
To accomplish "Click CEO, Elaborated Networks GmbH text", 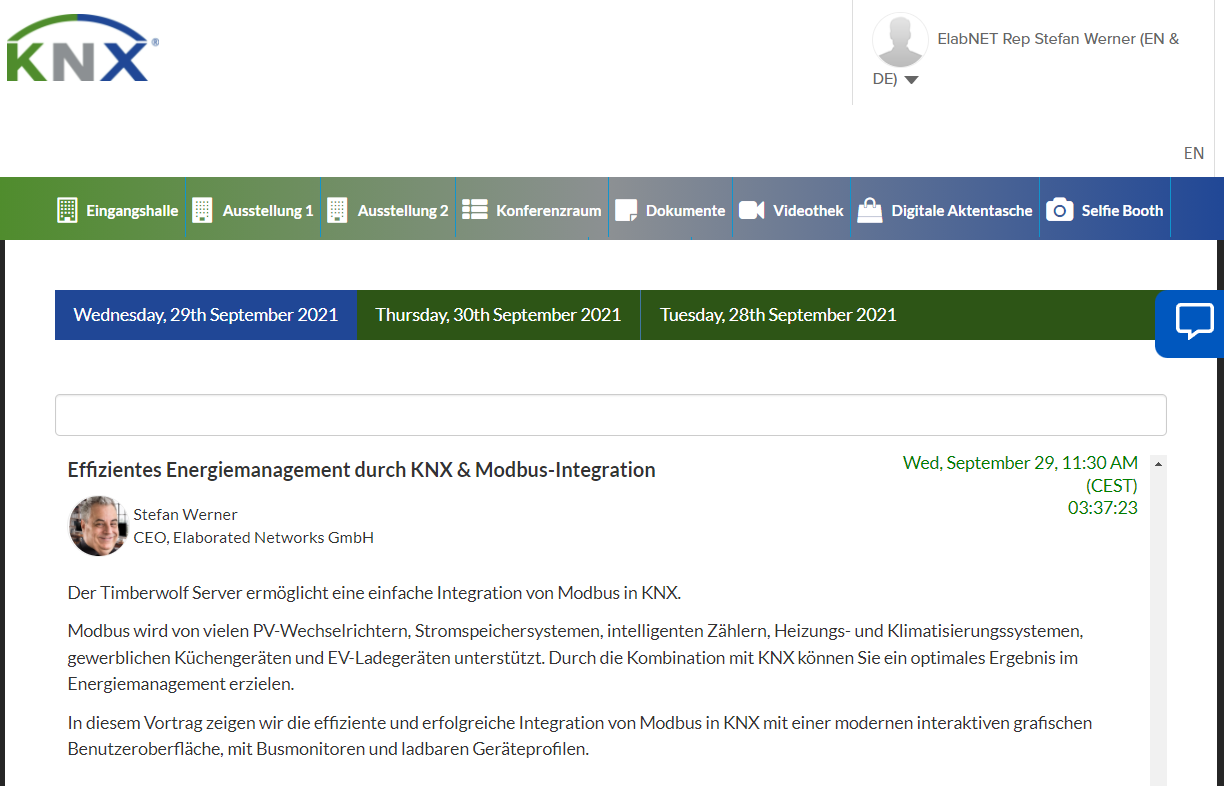I will coord(253,538).
